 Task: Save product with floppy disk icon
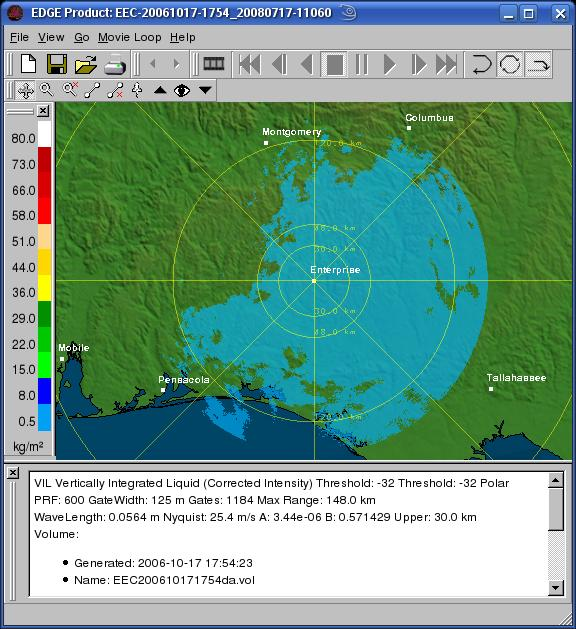click(57, 64)
